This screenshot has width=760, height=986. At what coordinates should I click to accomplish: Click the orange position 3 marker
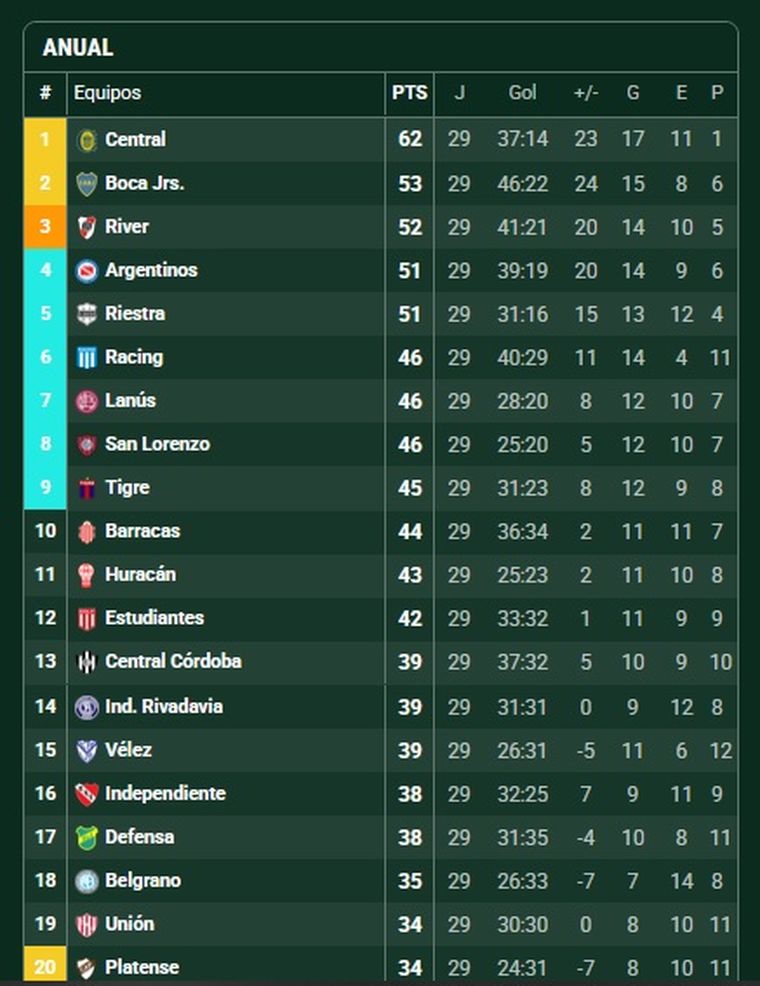coord(45,227)
